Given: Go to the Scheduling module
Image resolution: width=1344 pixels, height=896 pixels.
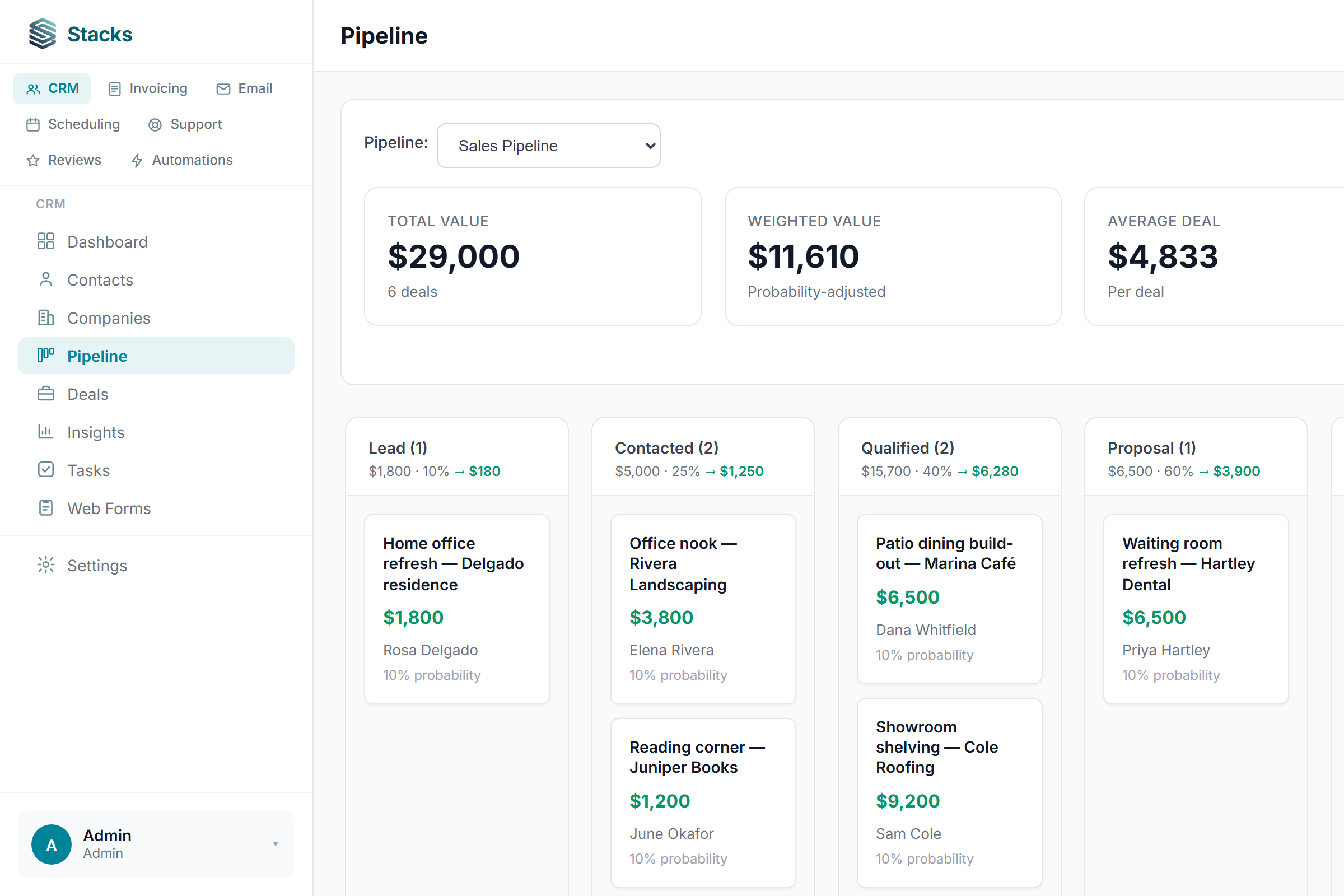Looking at the screenshot, I should (73, 124).
